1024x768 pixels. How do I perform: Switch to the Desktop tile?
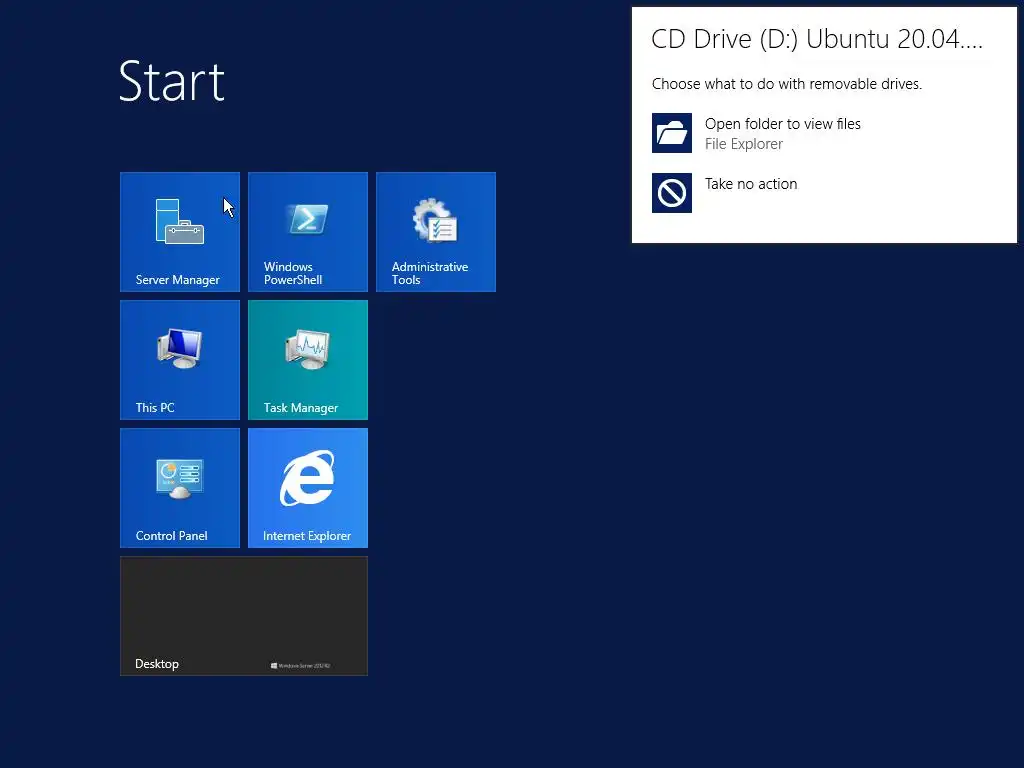[x=244, y=616]
